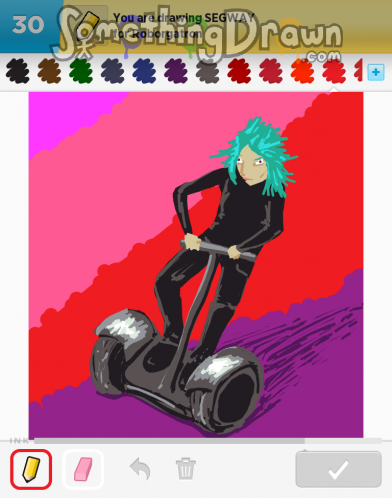Screen dimensions: 392x498
Task: Pick the crimson color swatch
Action: point(271,71)
